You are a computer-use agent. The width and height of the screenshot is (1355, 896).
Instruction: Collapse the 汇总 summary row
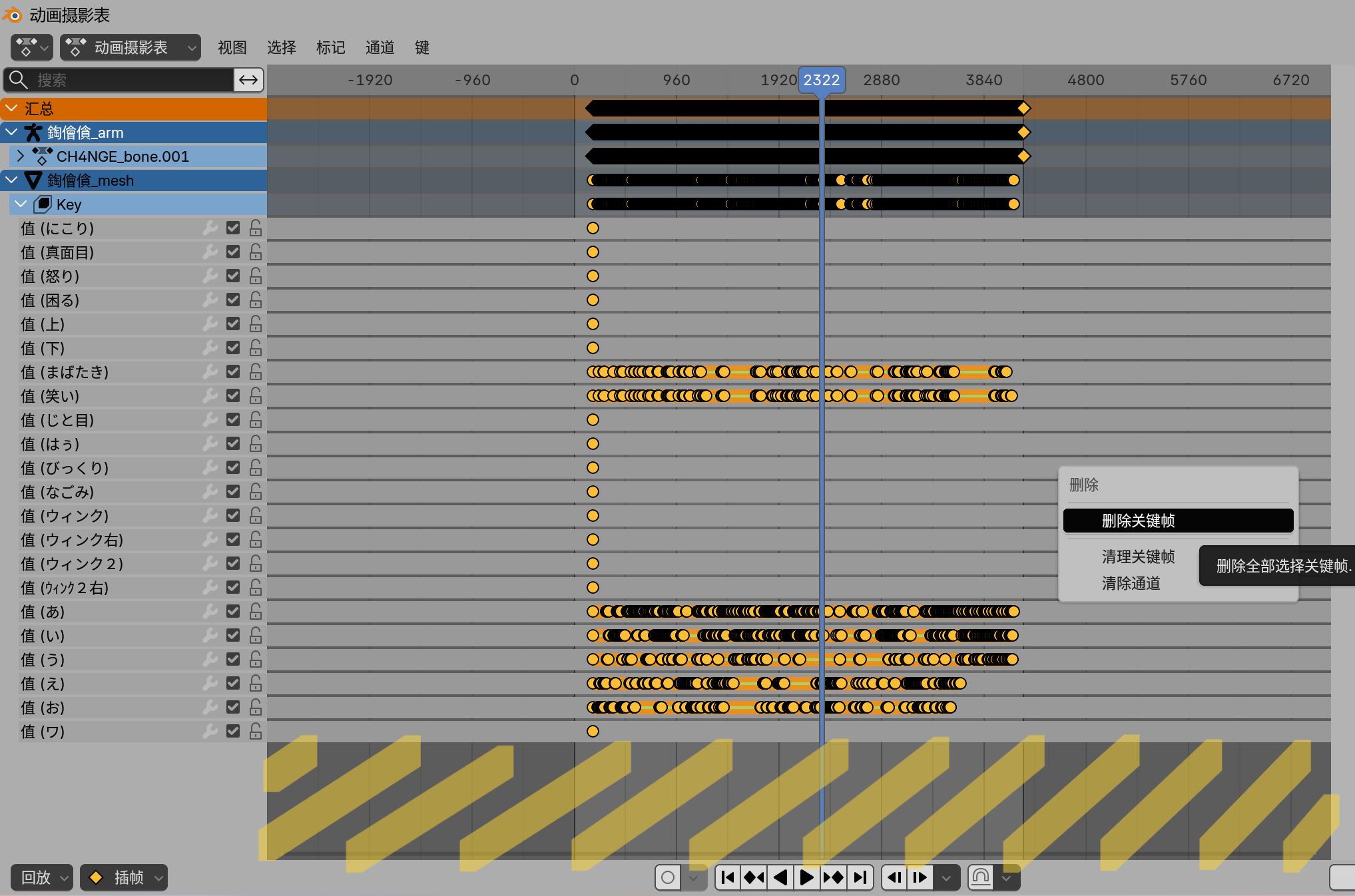pyautogui.click(x=11, y=109)
